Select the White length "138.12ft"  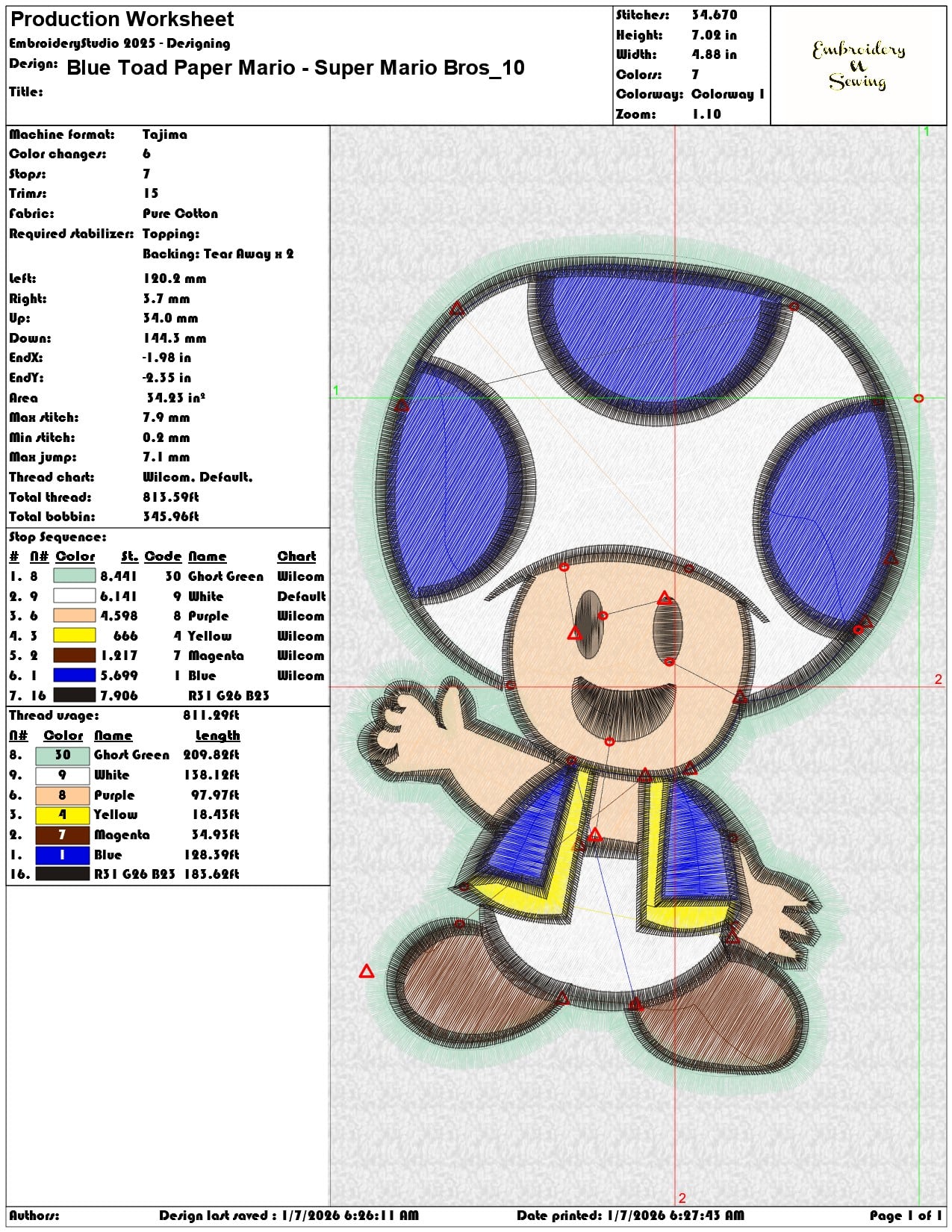pos(211,775)
